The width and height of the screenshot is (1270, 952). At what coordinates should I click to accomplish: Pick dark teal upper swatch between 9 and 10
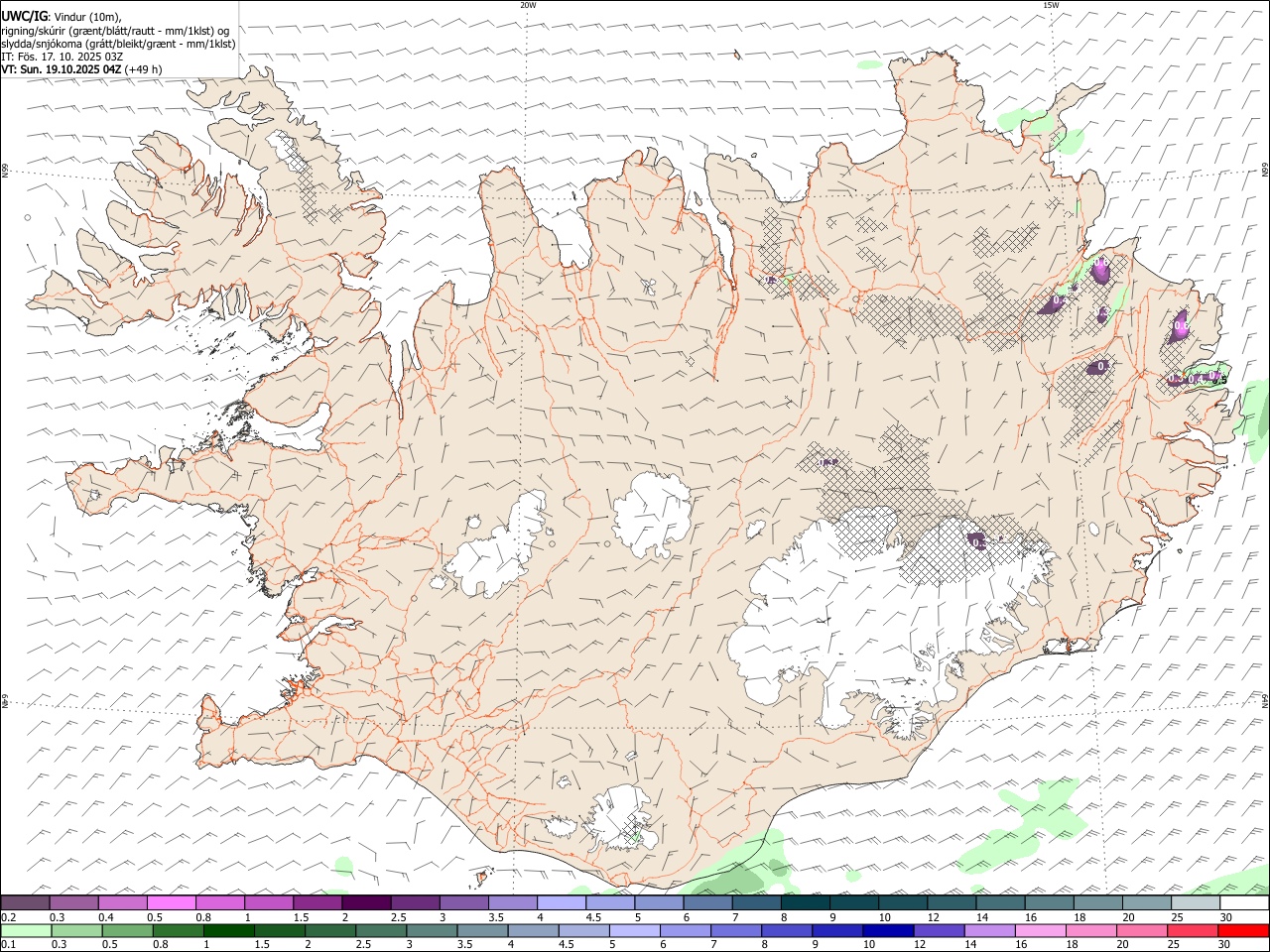[x=806, y=903]
